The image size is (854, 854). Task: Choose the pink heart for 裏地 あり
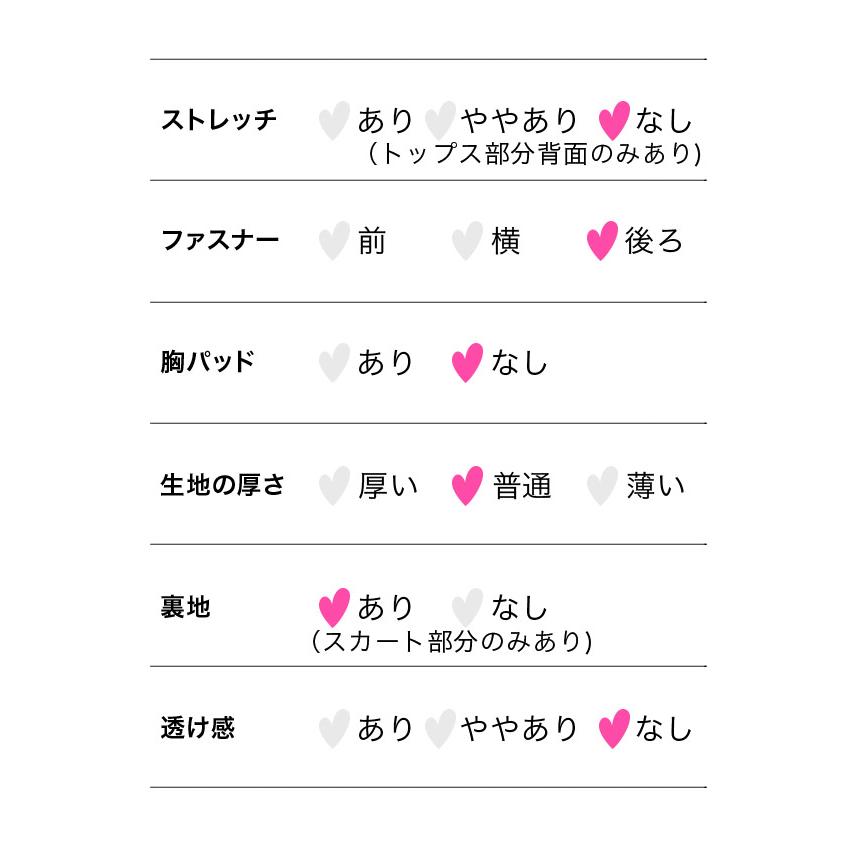(333, 607)
